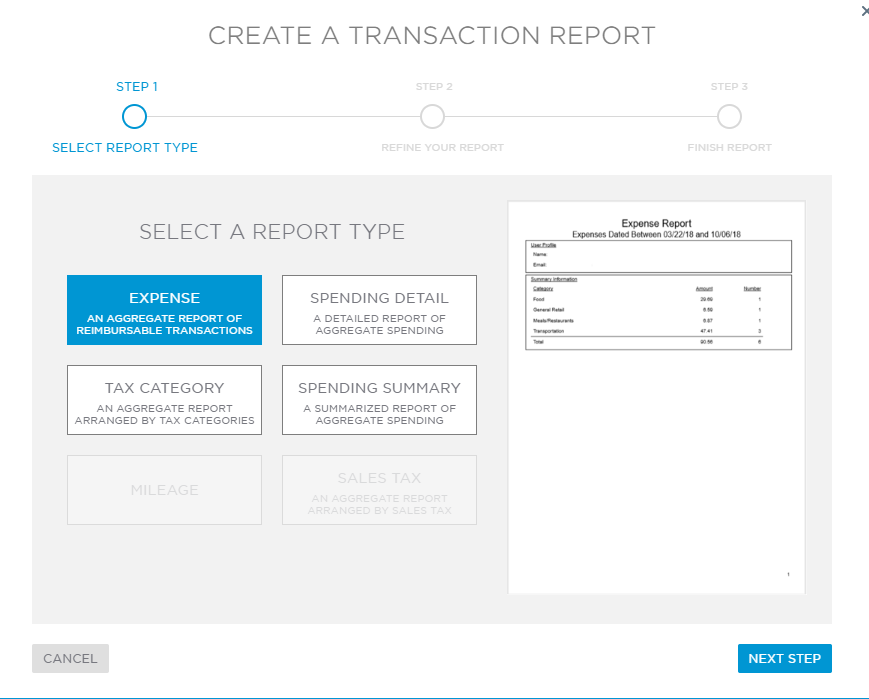Cancel creating the transaction report
The width and height of the screenshot is (869, 699).
pyautogui.click(x=69, y=658)
